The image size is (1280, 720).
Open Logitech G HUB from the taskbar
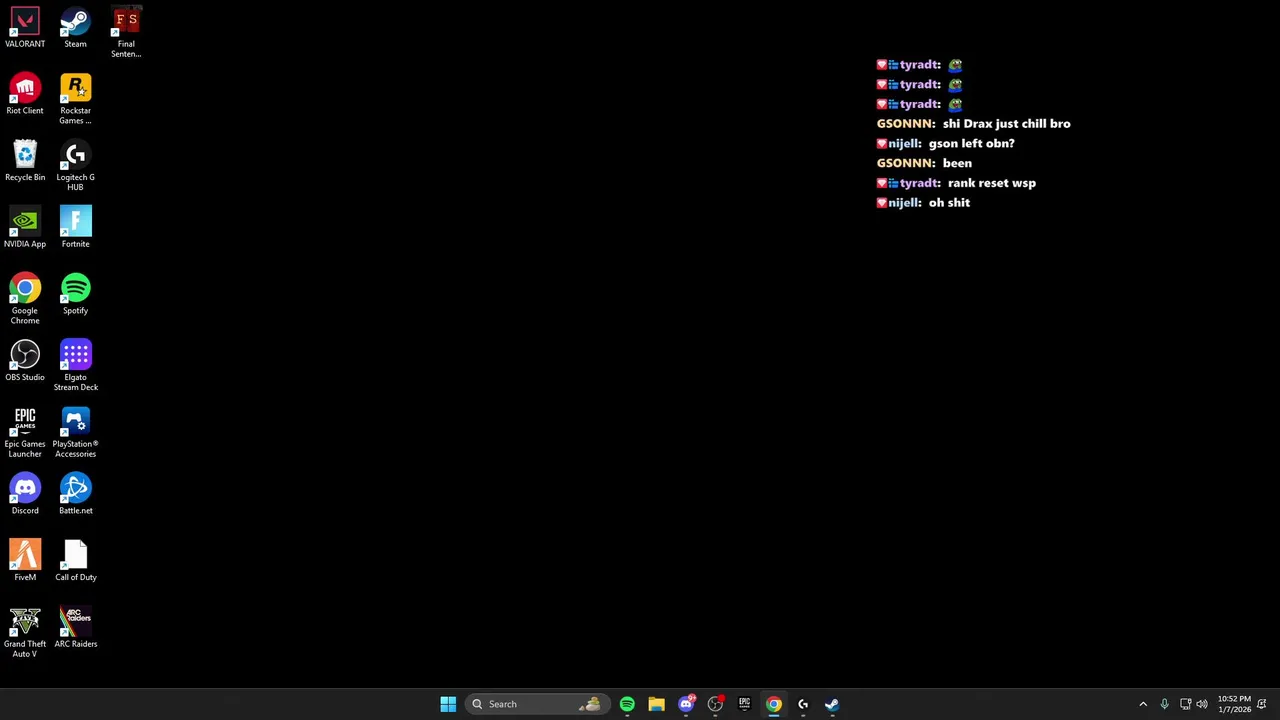802,704
